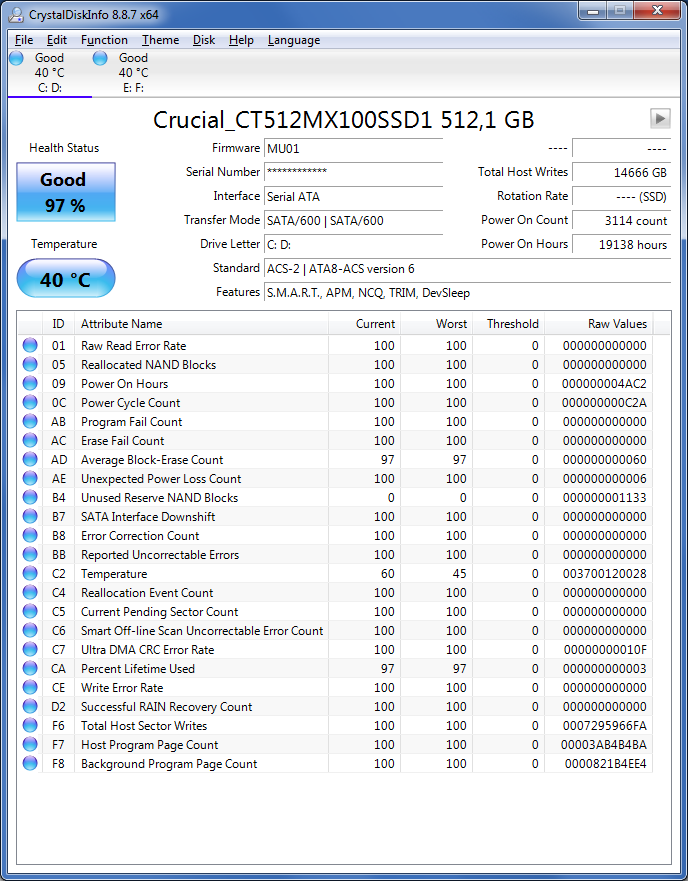Click status orb for Reported Uncorrectable Errors
688x881 pixels.
(30, 555)
